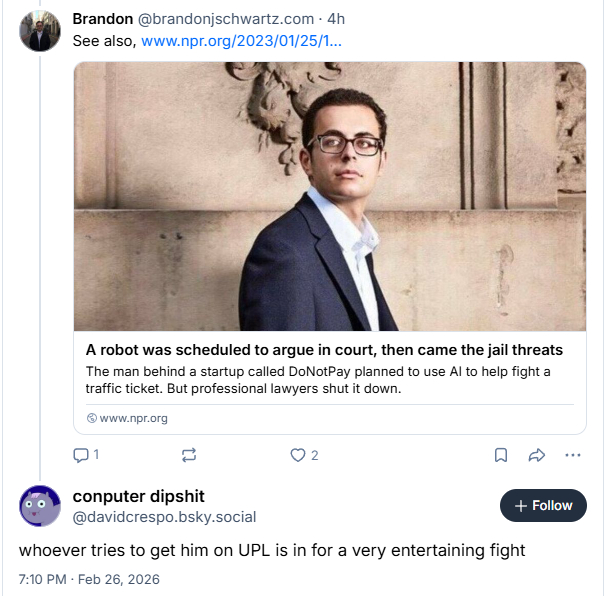Open the "A robot was scheduled" headline

click(324, 350)
